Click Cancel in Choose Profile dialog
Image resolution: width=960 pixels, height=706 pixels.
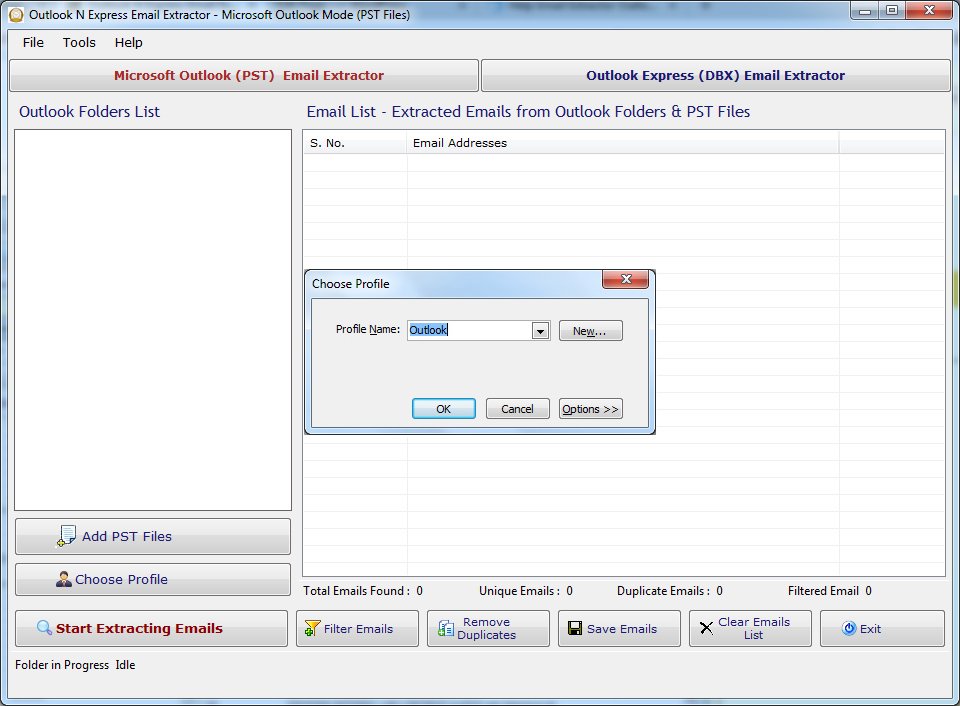click(x=517, y=409)
